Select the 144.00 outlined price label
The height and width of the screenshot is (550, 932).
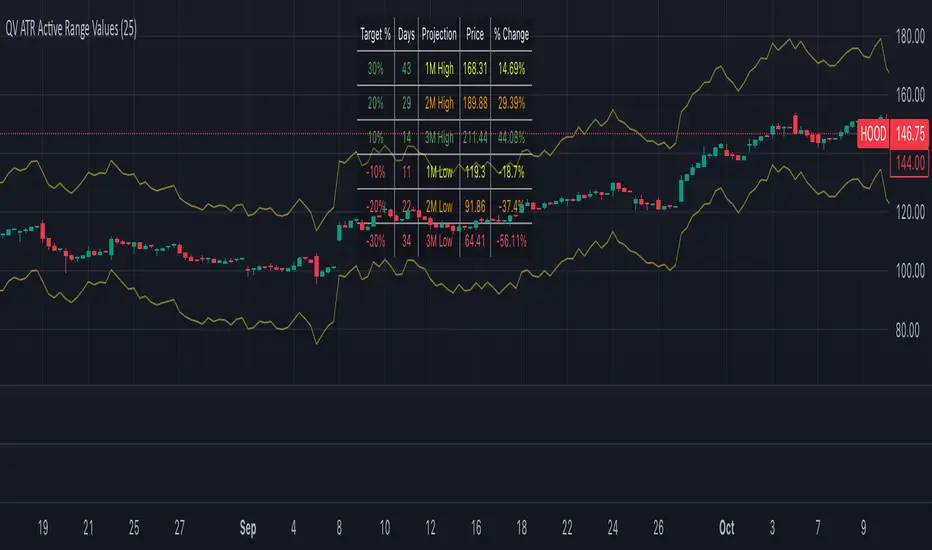[909, 163]
